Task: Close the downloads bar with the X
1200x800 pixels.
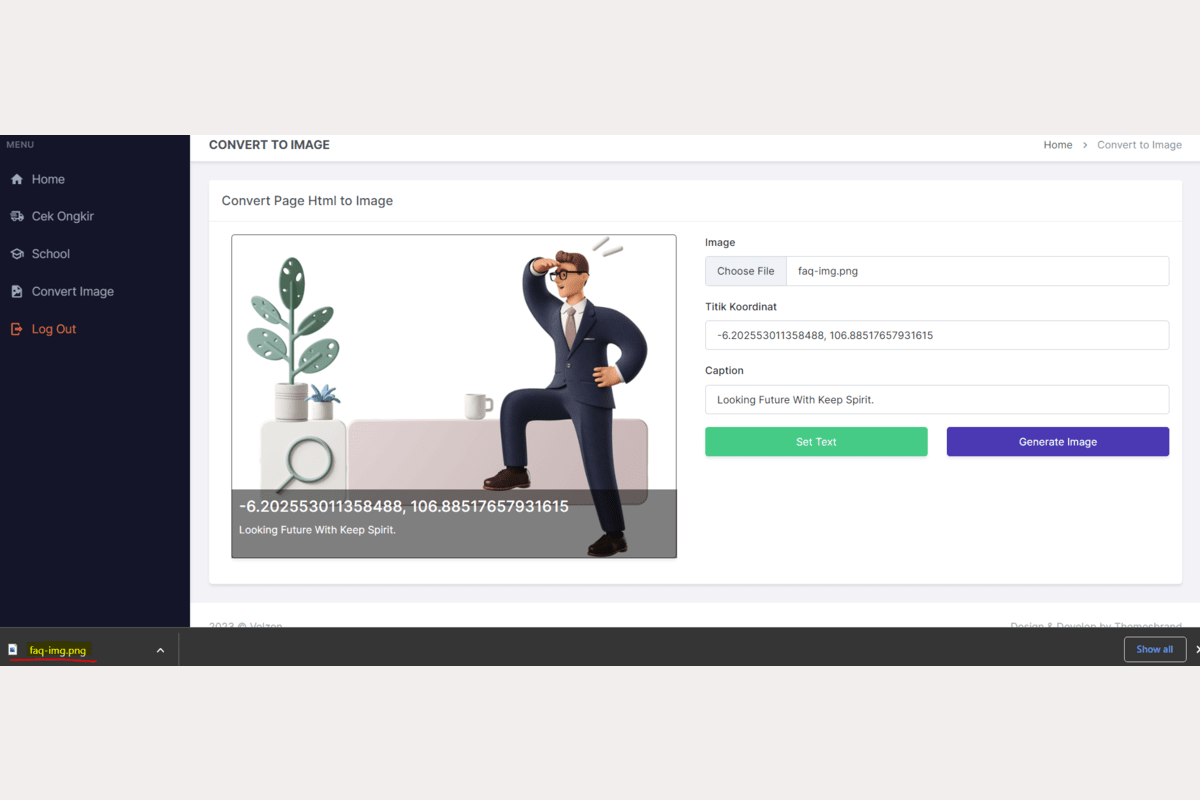Action: 1197,649
